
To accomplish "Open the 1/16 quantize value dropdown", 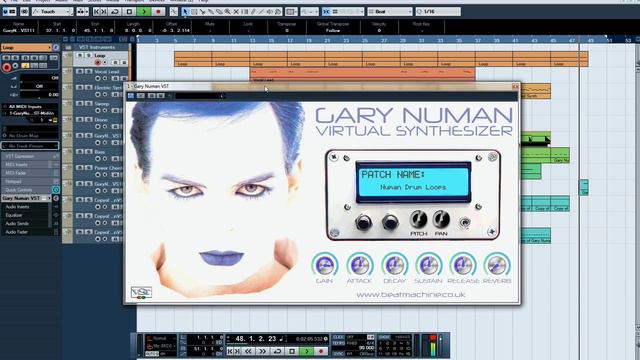I will point(438,12).
